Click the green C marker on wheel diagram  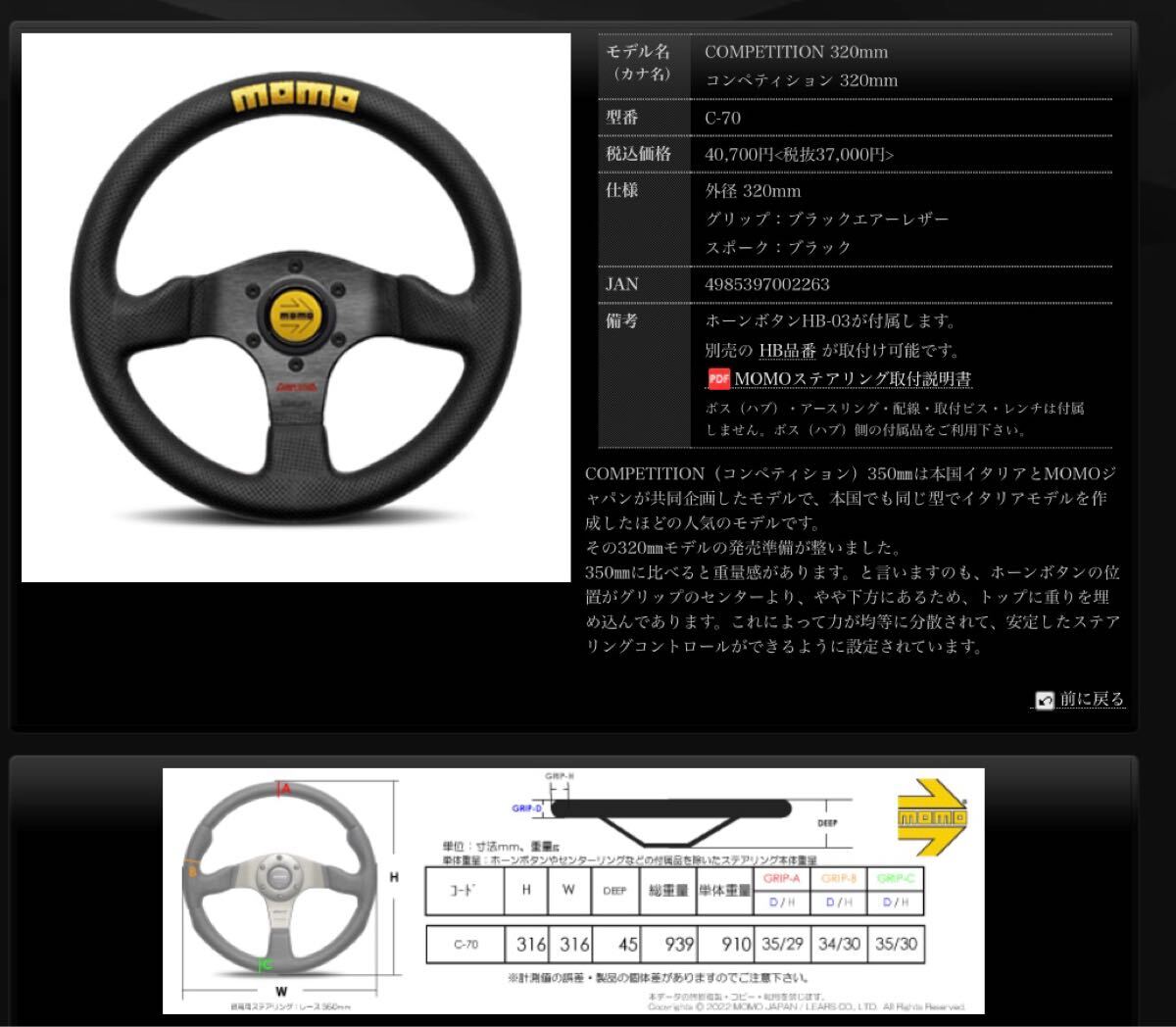[x=267, y=964]
